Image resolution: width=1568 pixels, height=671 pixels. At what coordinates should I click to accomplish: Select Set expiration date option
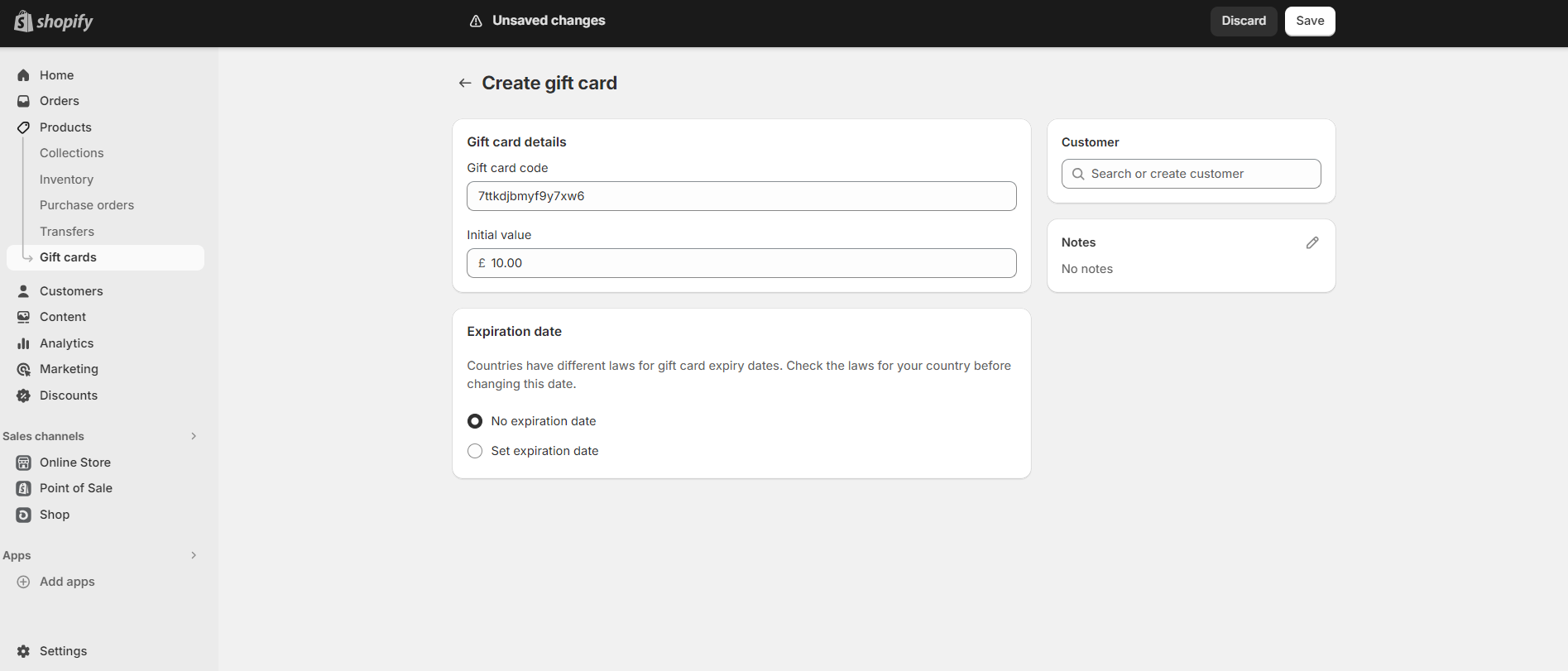coord(475,451)
